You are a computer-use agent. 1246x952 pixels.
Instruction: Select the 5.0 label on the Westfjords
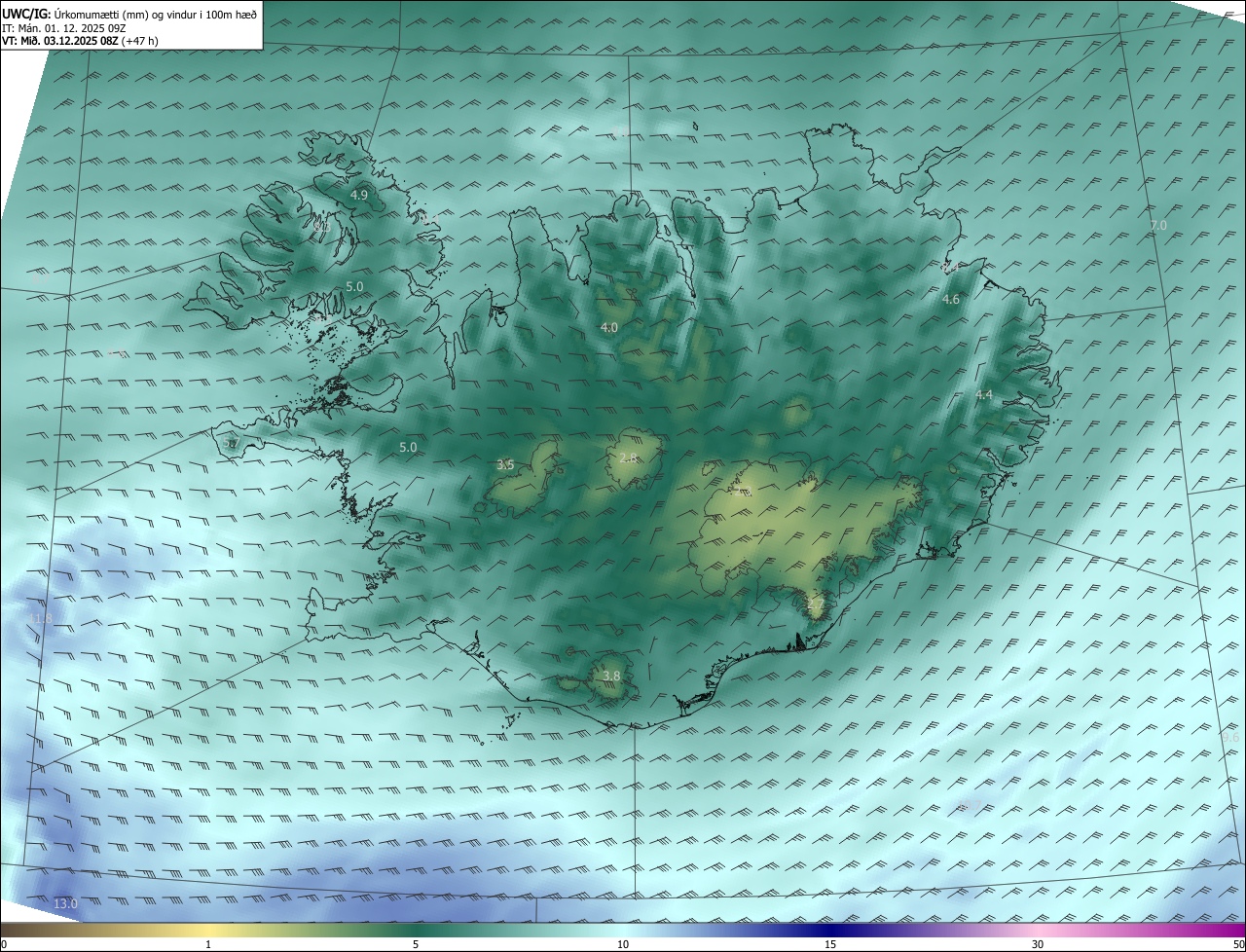354,286
